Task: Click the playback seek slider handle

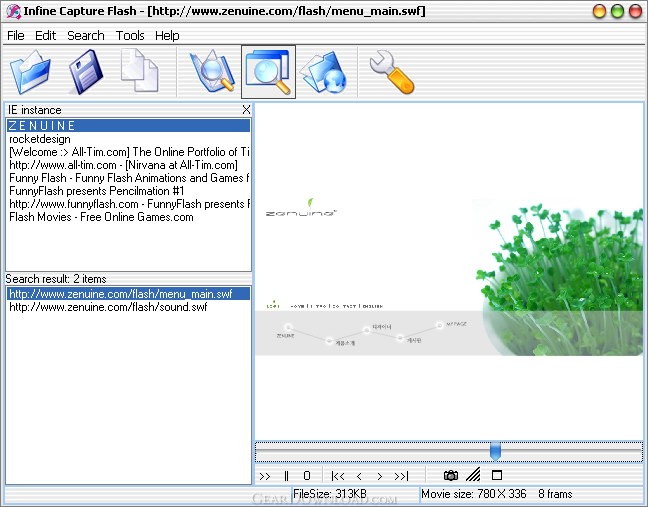Action: pos(495,451)
